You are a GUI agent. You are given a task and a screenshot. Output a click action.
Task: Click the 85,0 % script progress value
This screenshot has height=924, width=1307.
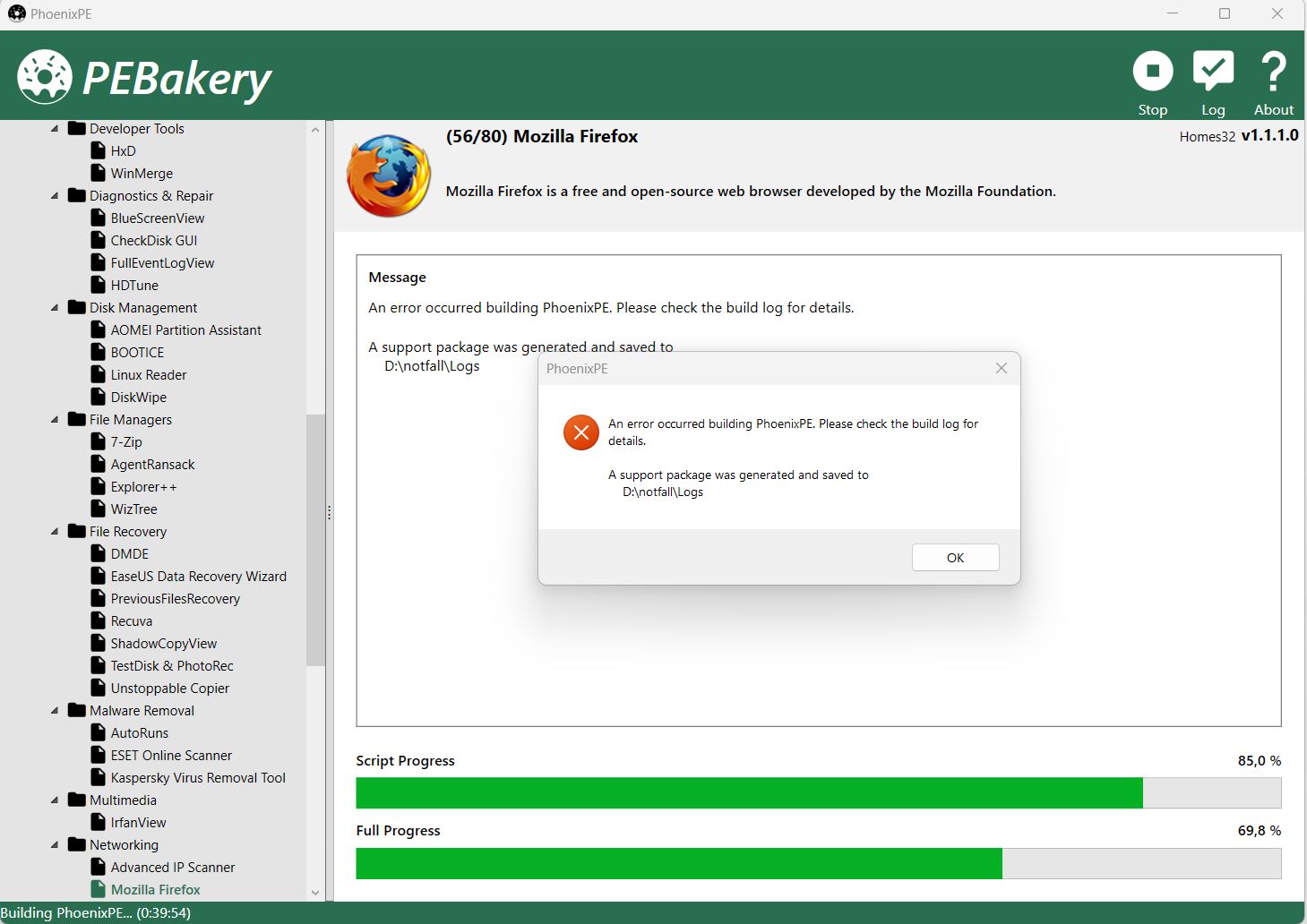tap(1260, 760)
